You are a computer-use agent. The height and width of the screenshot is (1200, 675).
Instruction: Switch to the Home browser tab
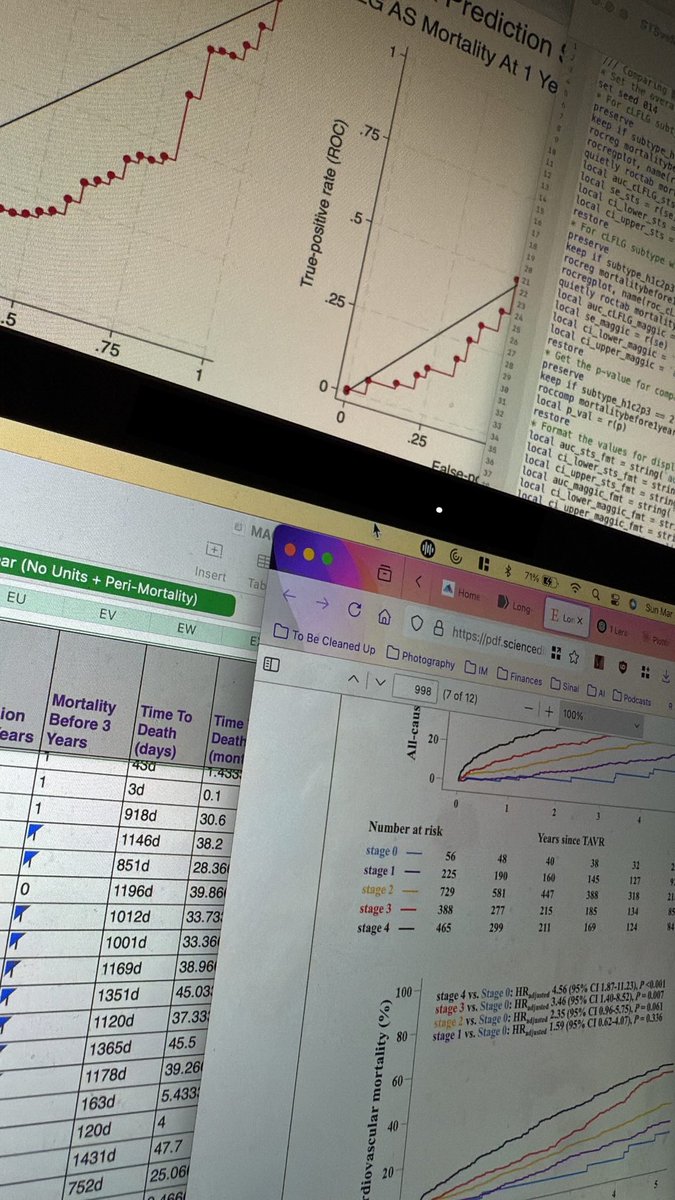coord(461,592)
